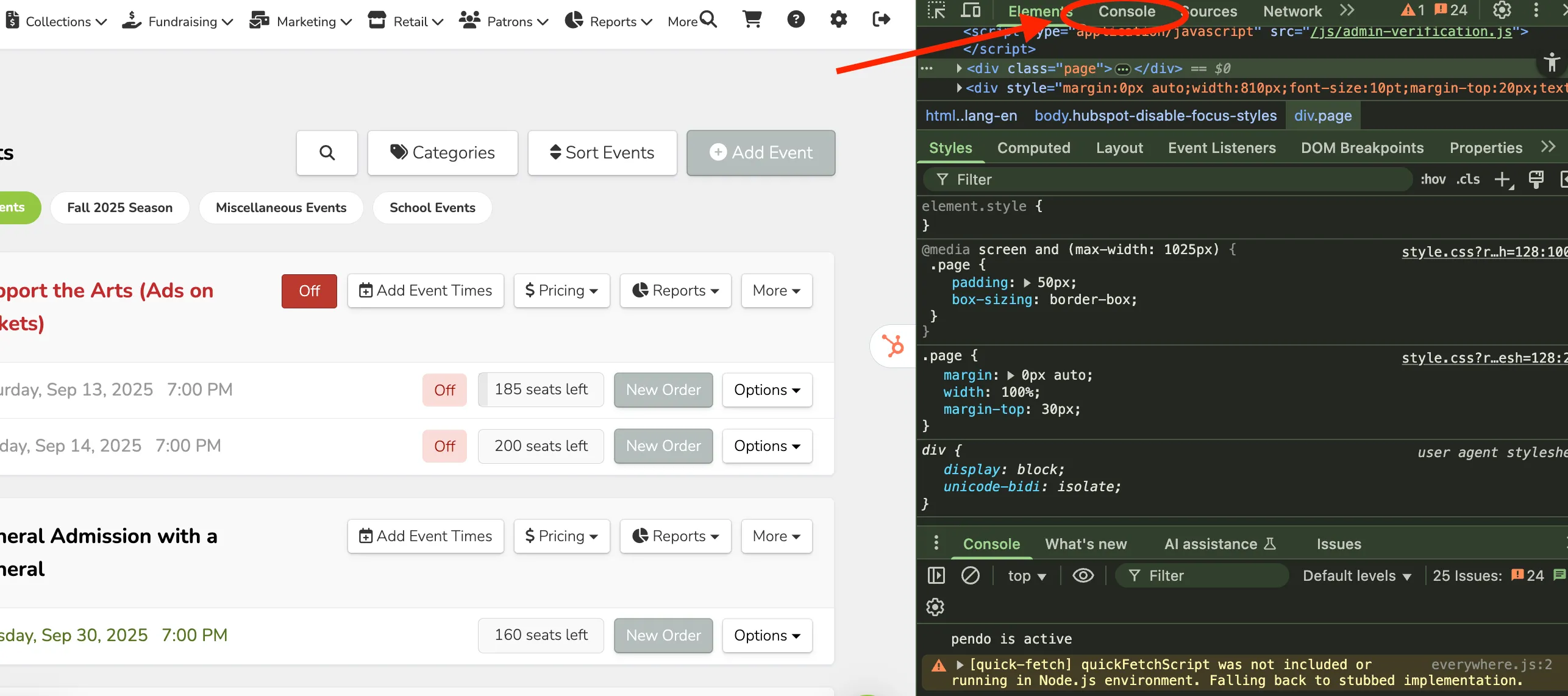
Task: Click Add Event Times for Arts event
Action: pos(426,291)
